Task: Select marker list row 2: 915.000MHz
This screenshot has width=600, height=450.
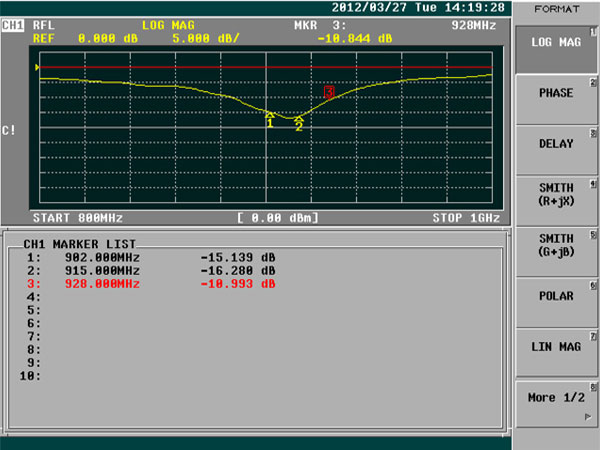Action: [151, 271]
